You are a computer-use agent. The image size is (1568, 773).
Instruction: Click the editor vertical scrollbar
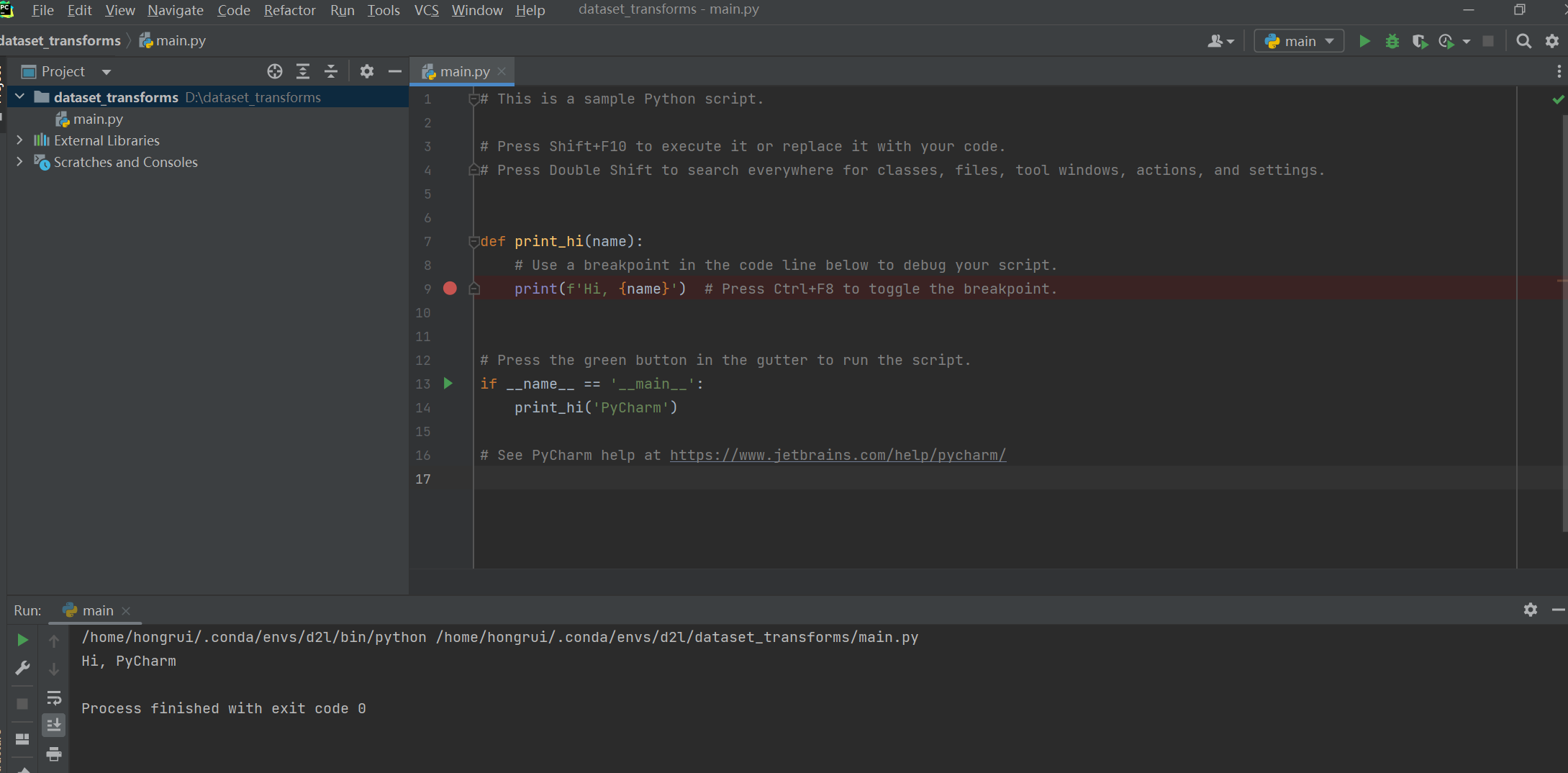point(1564,324)
